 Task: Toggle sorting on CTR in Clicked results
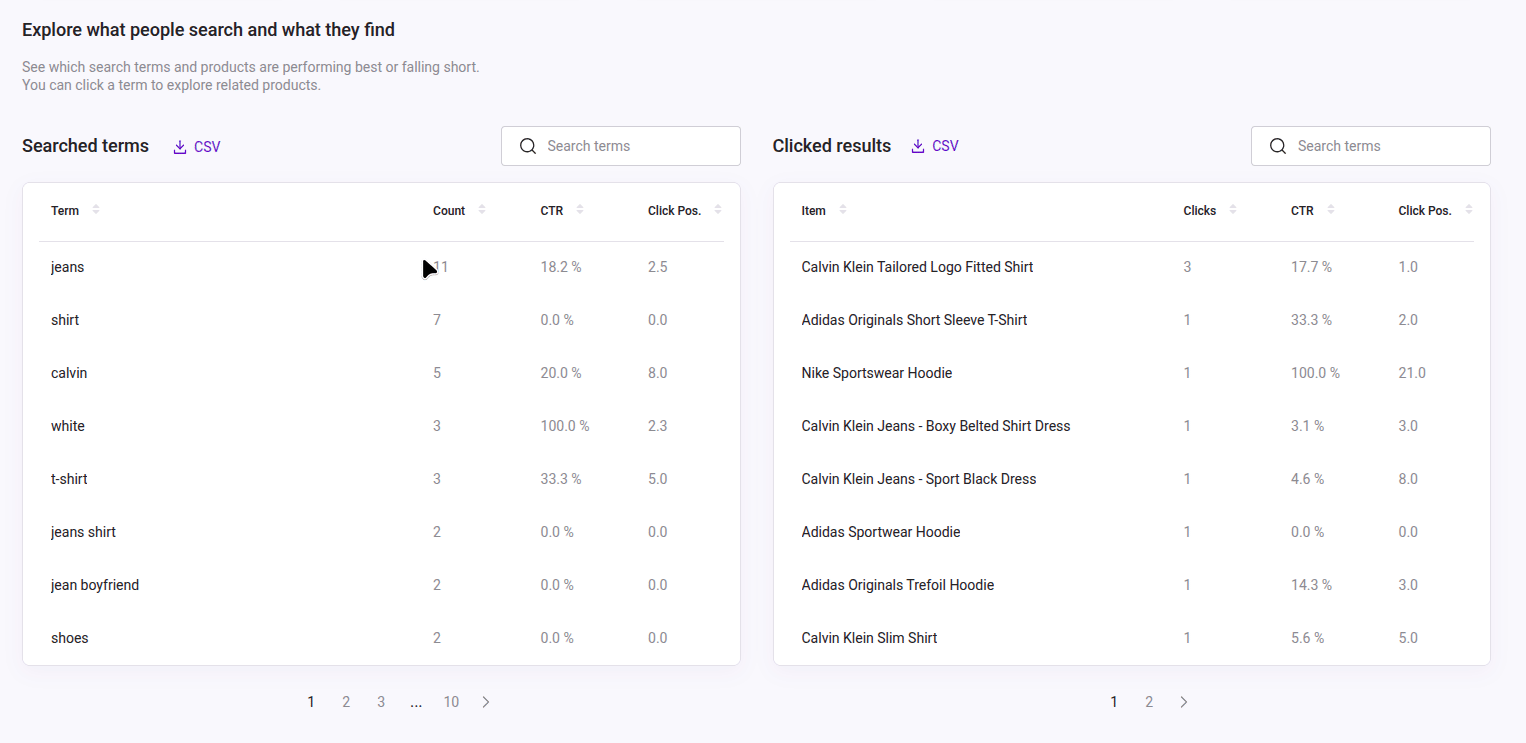click(x=1330, y=210)
